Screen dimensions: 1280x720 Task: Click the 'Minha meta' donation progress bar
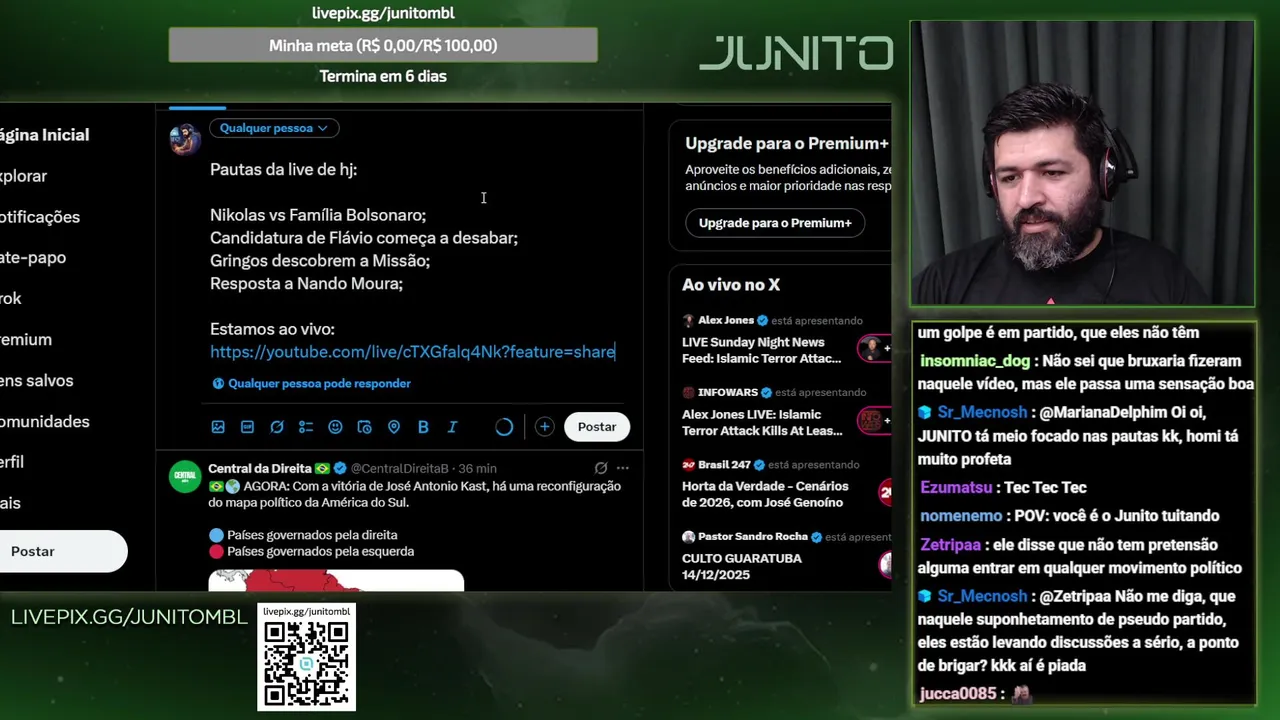383,45
